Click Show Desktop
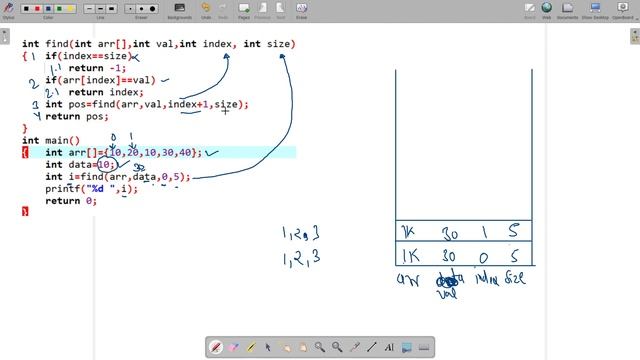640x360 pixels. 595,10
